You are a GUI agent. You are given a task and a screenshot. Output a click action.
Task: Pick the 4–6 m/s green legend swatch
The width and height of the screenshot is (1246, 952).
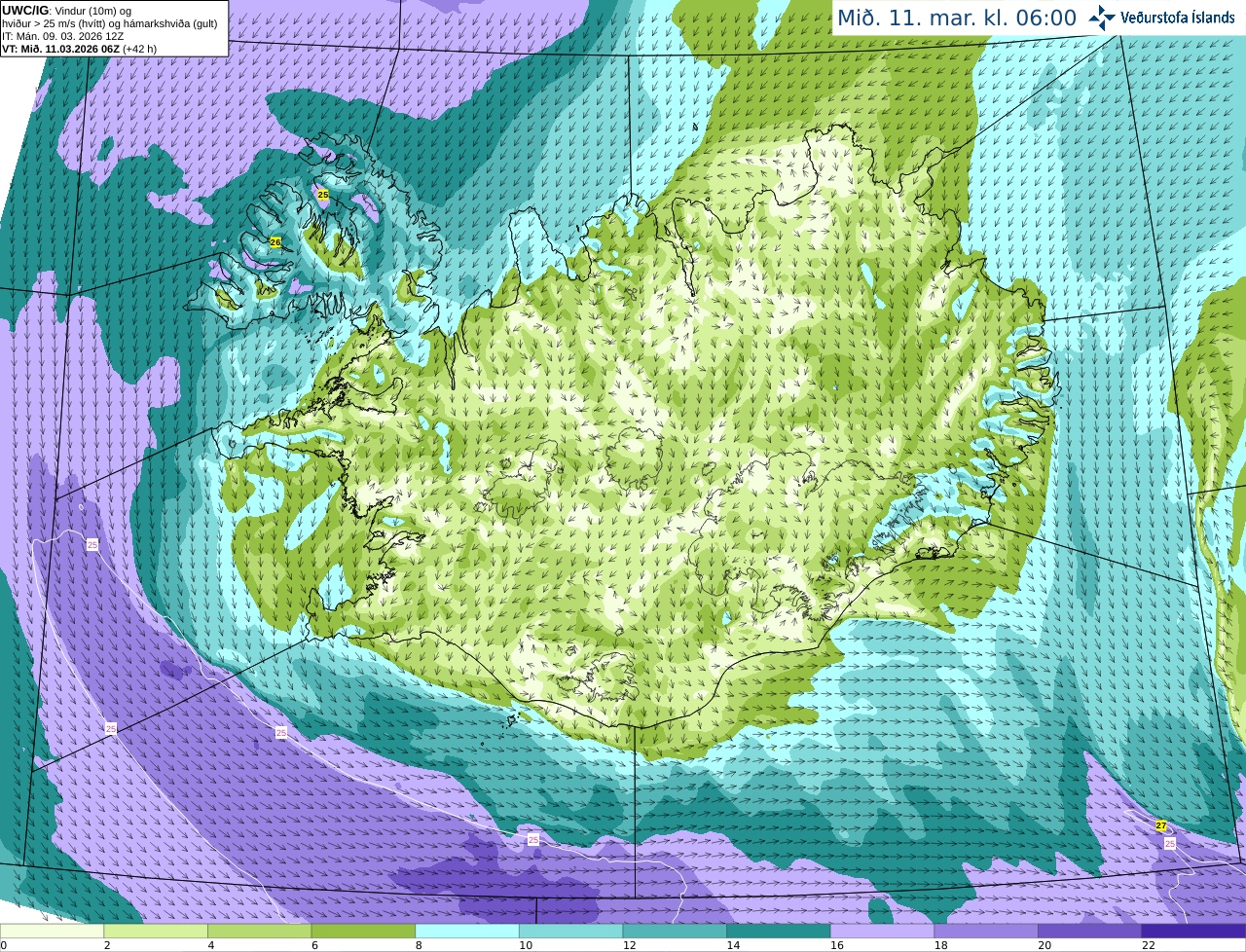[260, 932]
